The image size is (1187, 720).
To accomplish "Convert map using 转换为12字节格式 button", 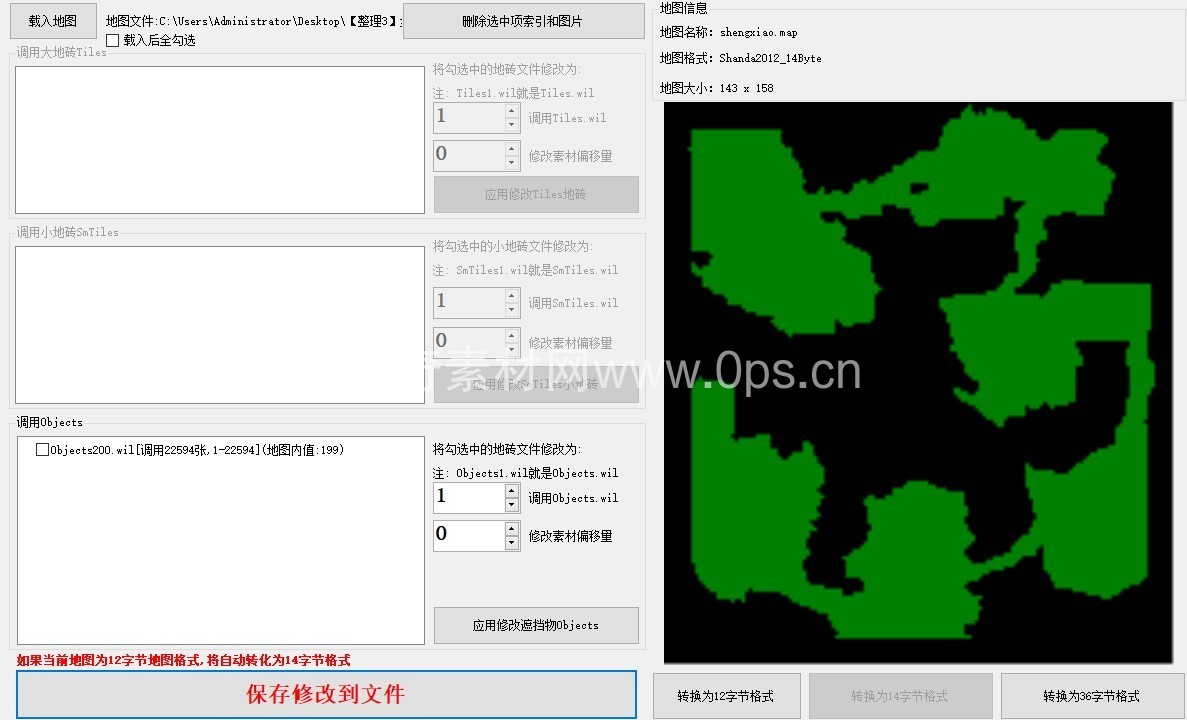I will [x=725, y=696].
